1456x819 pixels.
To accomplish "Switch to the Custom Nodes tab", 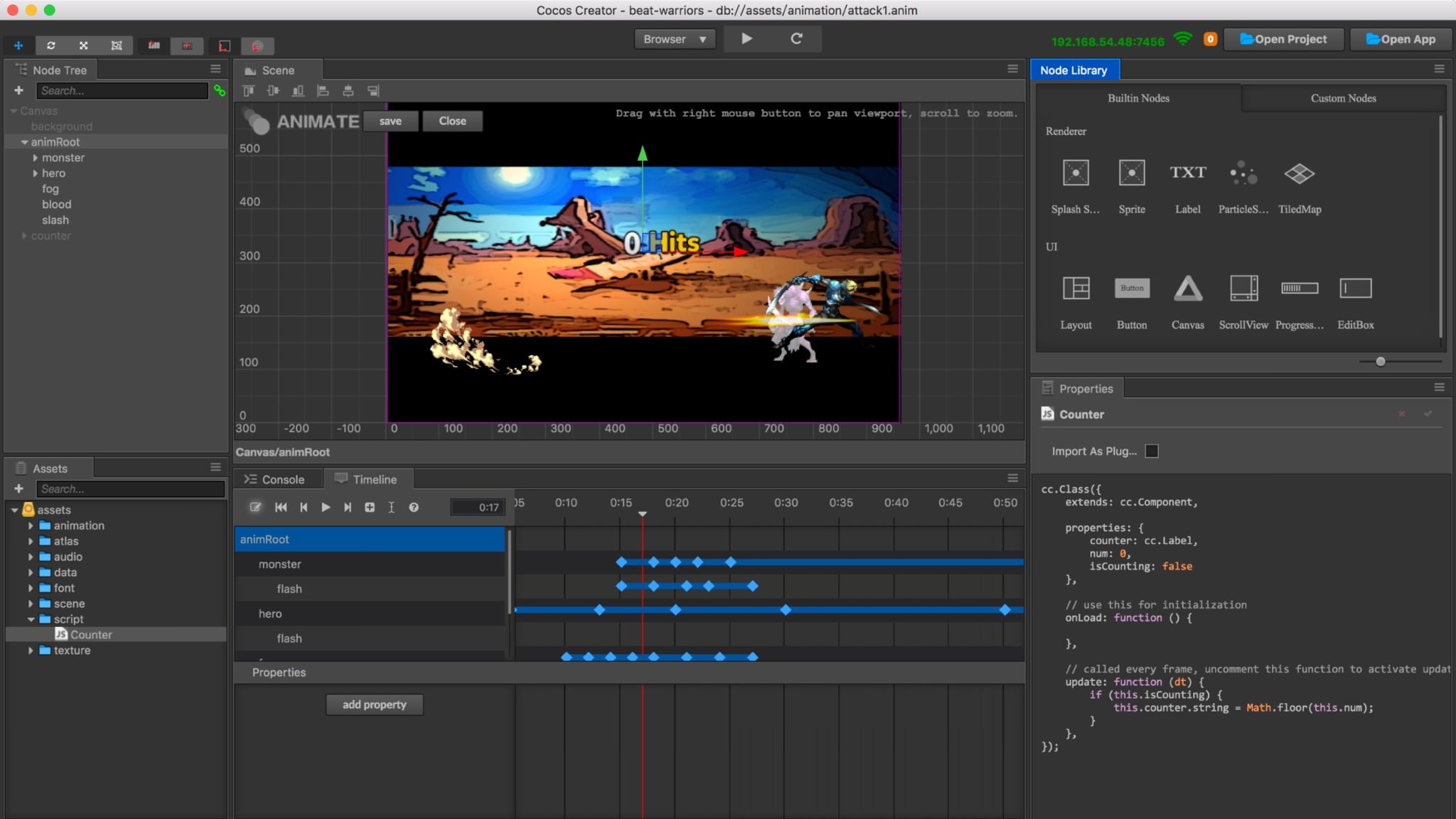I will pyautogui.click(x=1343, y=98).
